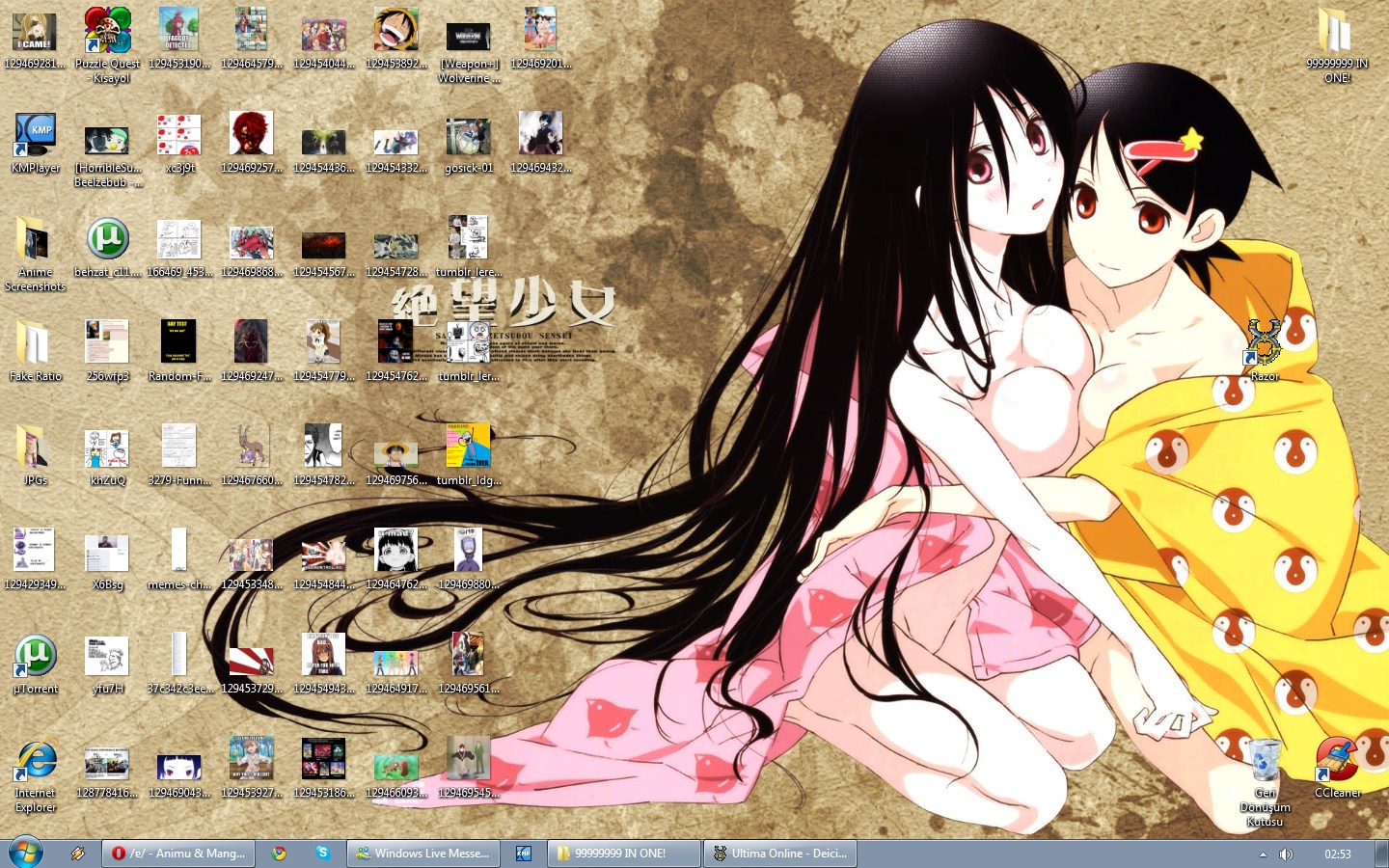Select the JPGs folder on the desktop
Image resolution: width=1389 pixels, height=868 pixels.
coord(35,447)
